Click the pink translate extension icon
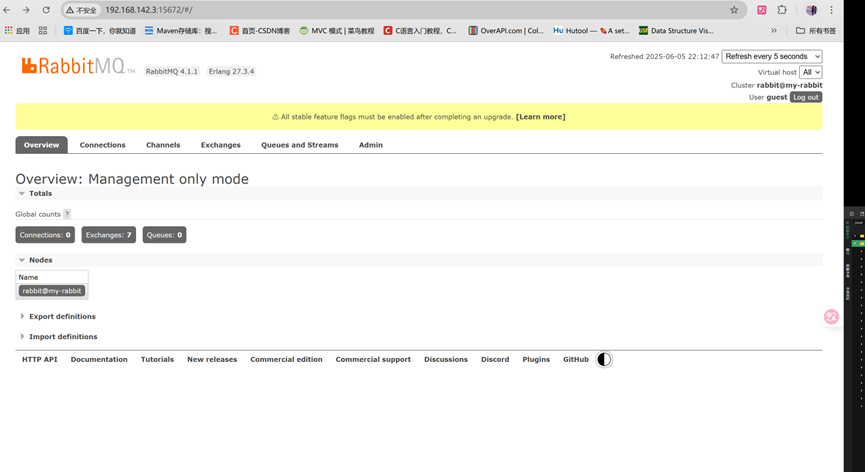The image size is (865, 472). 761,10
